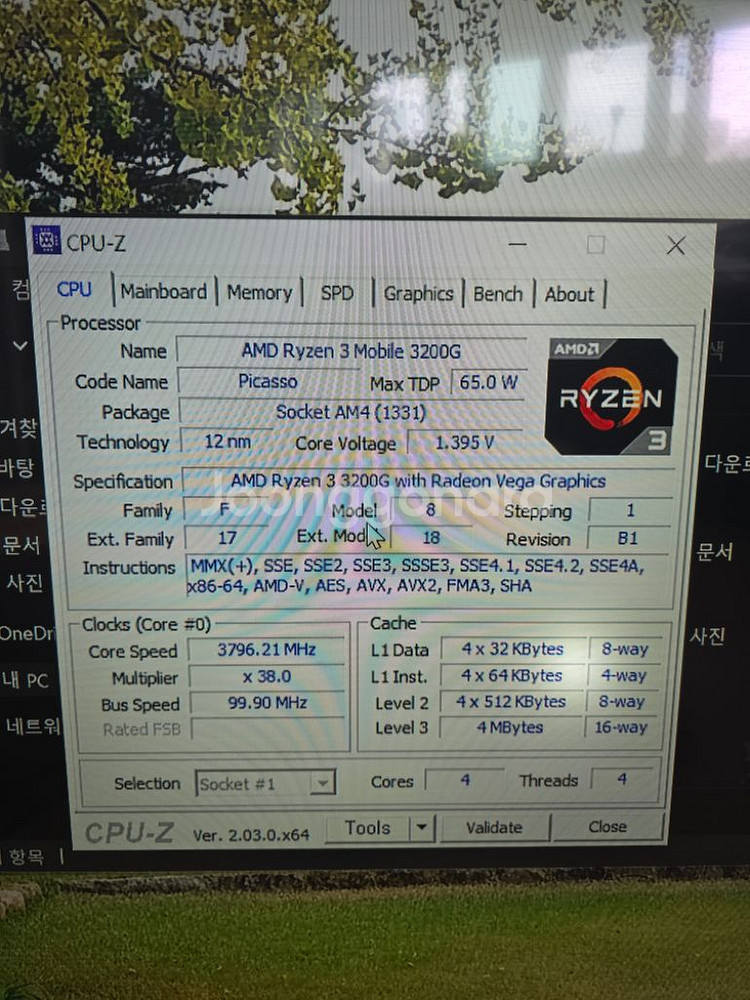Click the Threads count value
Screen dimensions: 750x1000
coord(622,779)
